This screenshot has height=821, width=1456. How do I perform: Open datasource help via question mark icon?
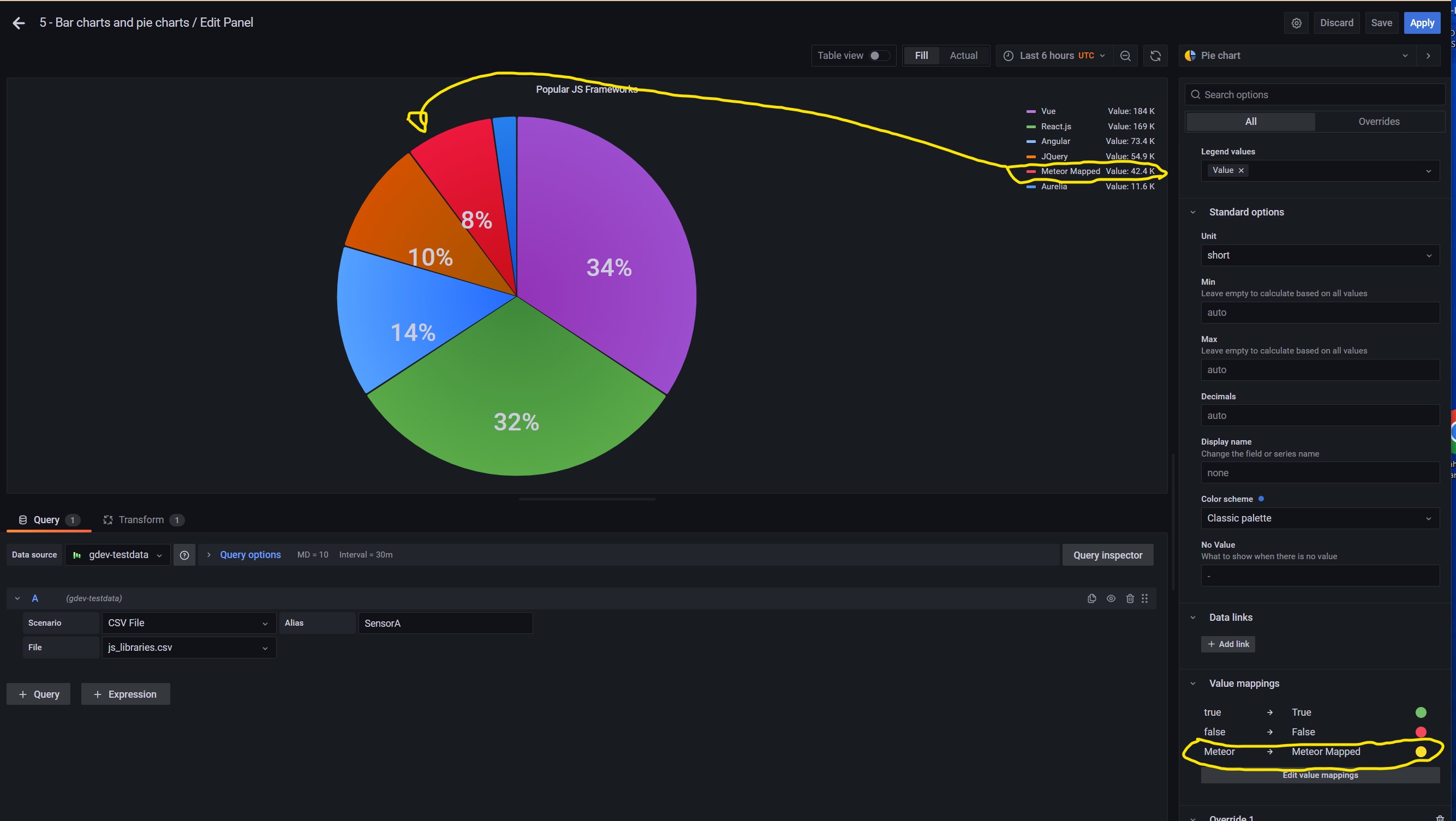(184, 554)
